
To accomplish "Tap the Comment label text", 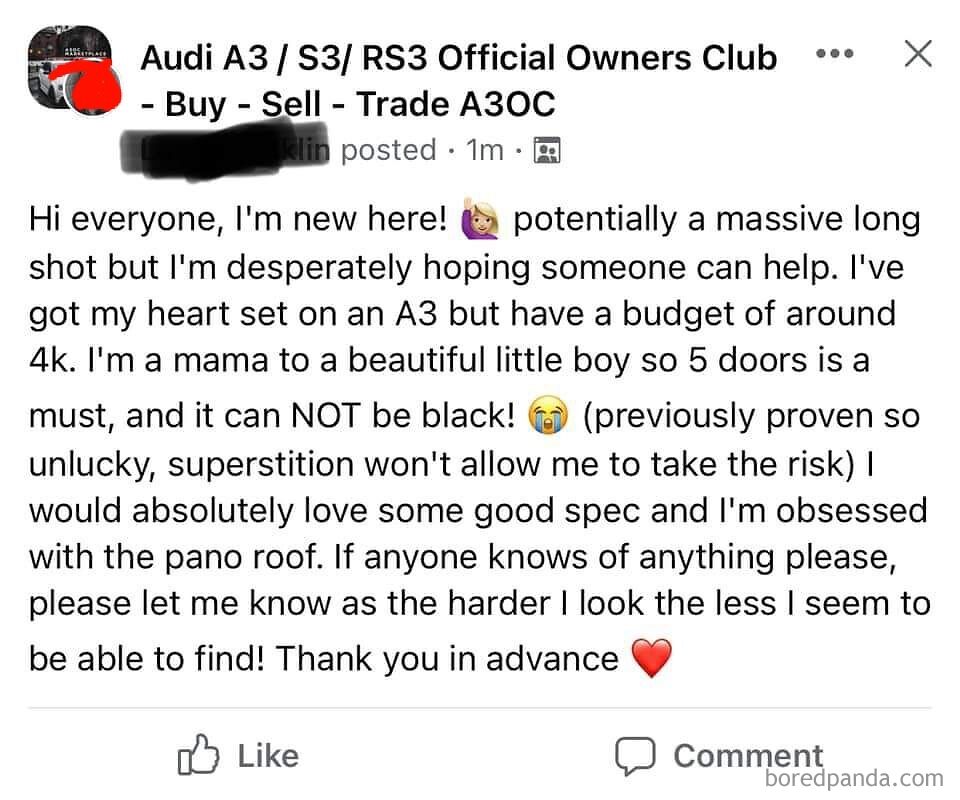I will tap(748, 756).
